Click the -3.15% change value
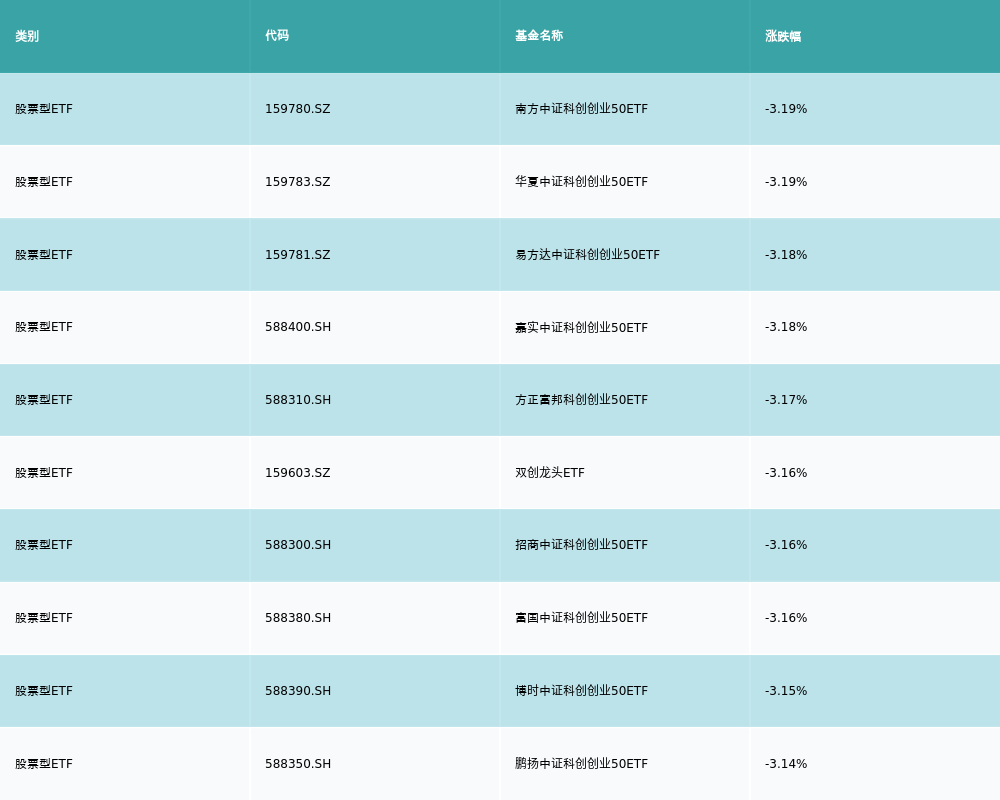The height and width of the screenshot is (800, 1000). 786,691
